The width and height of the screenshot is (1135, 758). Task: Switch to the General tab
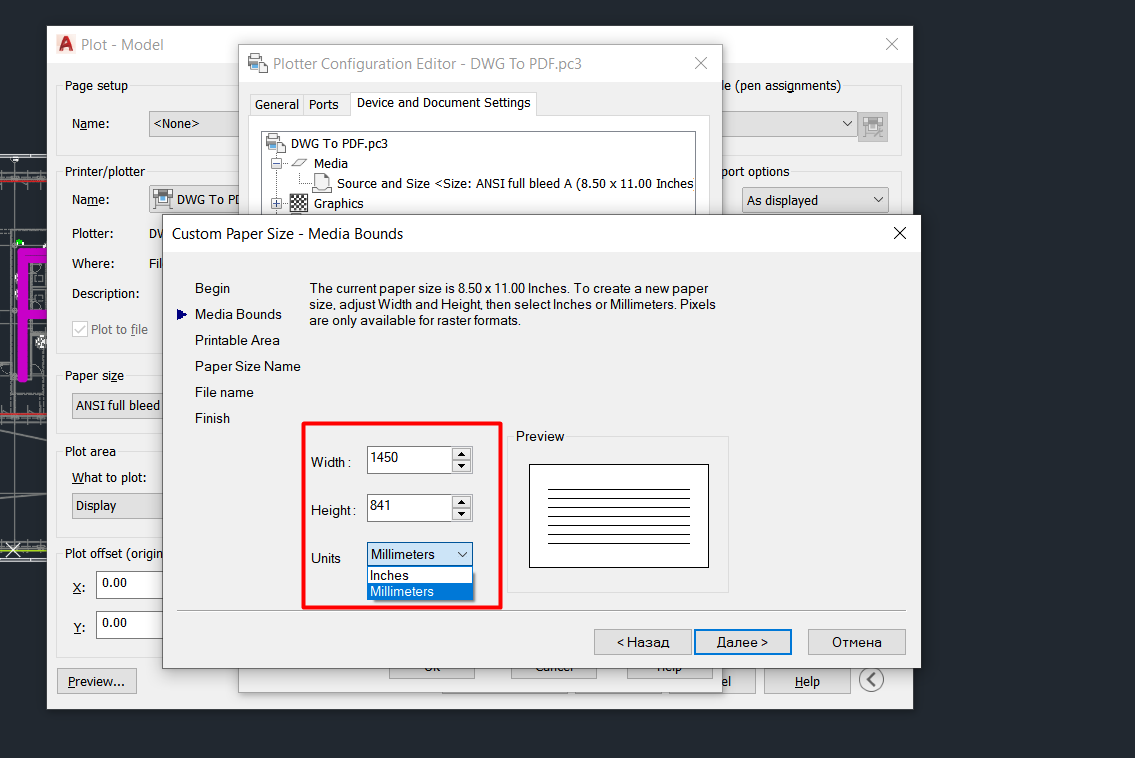tap(277, 105)
